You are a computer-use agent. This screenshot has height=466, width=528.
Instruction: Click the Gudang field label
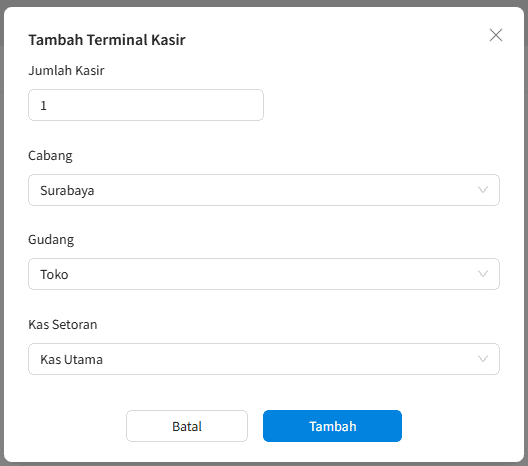pyautogui.click(x=51, y=240)
